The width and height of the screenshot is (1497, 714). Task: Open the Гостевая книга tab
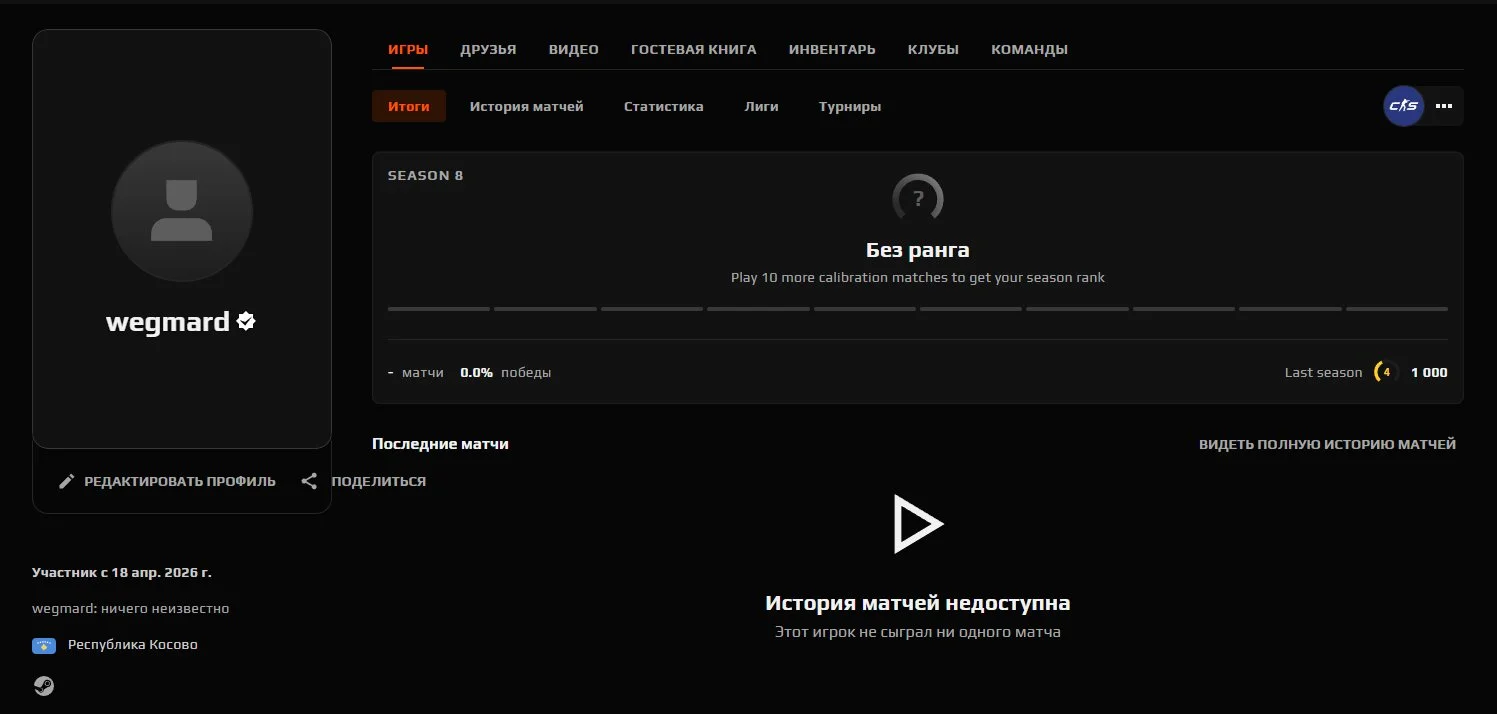point(693,49)
